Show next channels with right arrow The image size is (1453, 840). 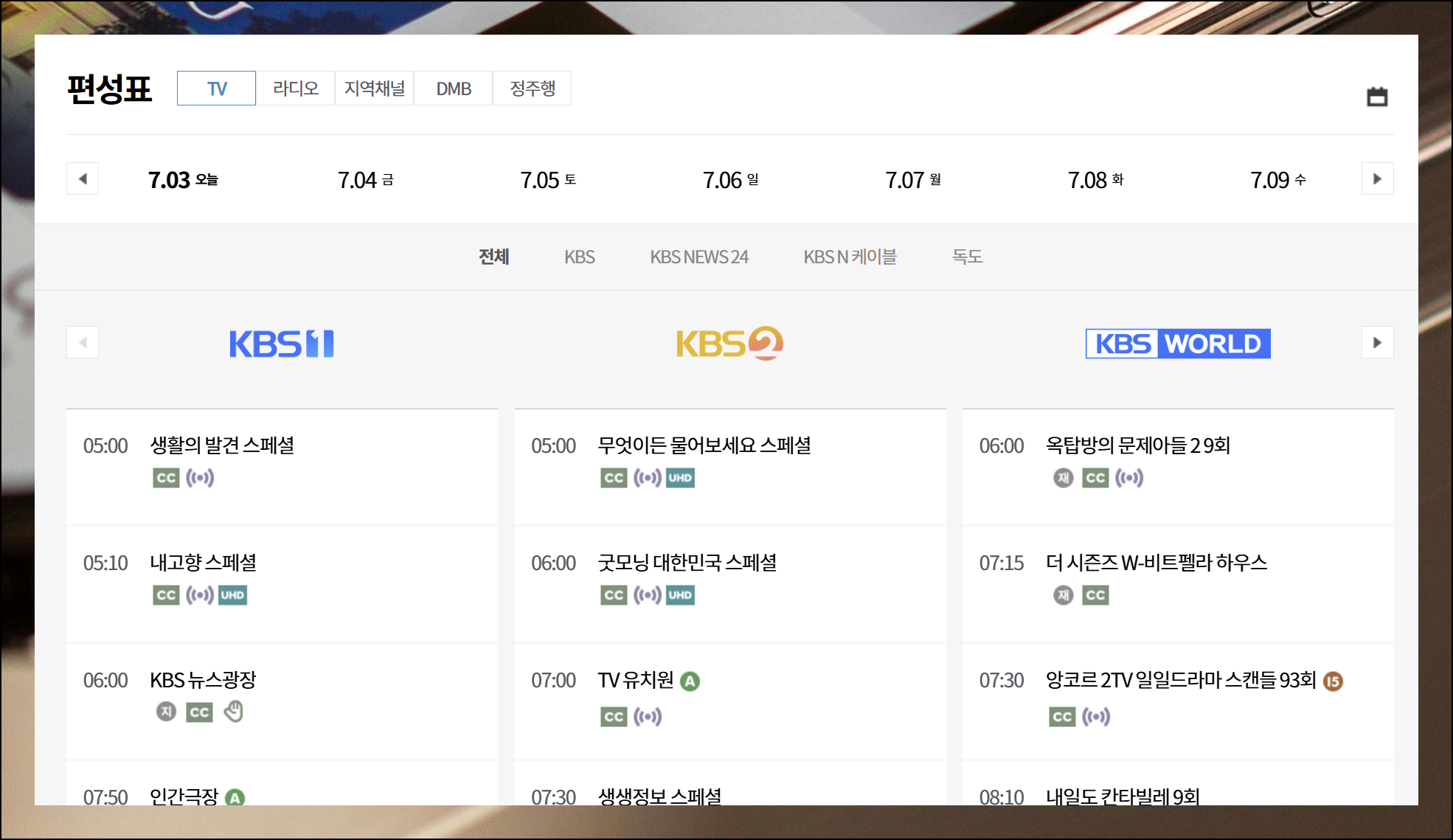click(1376, 342)
